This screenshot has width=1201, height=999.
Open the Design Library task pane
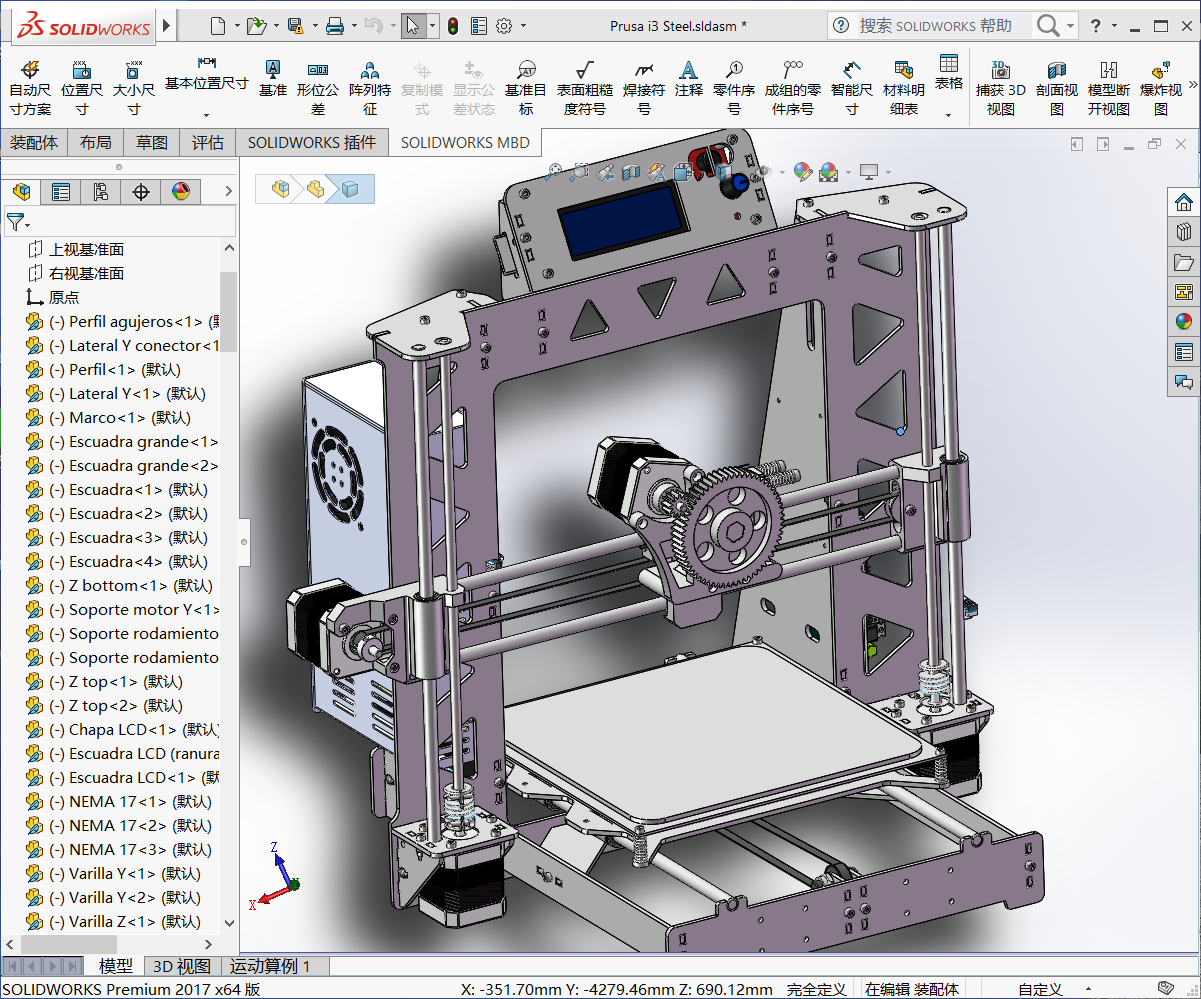(1184, 233)
